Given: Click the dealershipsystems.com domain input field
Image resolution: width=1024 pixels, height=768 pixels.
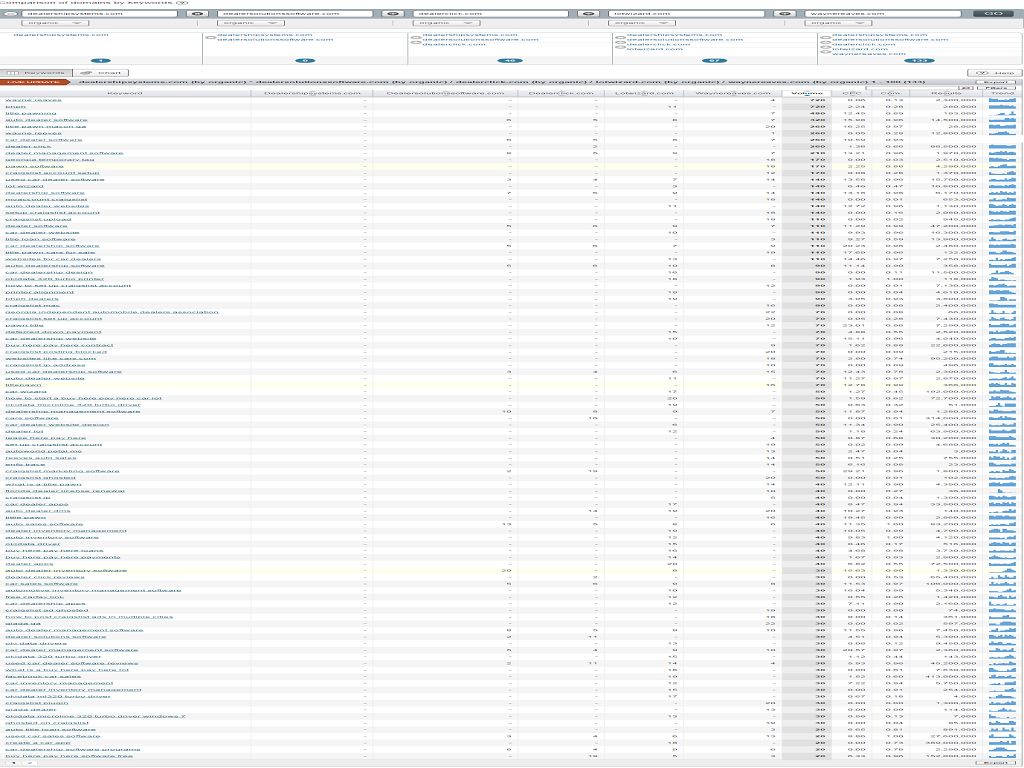Looking at the screenshot, I should pos(99,13).
